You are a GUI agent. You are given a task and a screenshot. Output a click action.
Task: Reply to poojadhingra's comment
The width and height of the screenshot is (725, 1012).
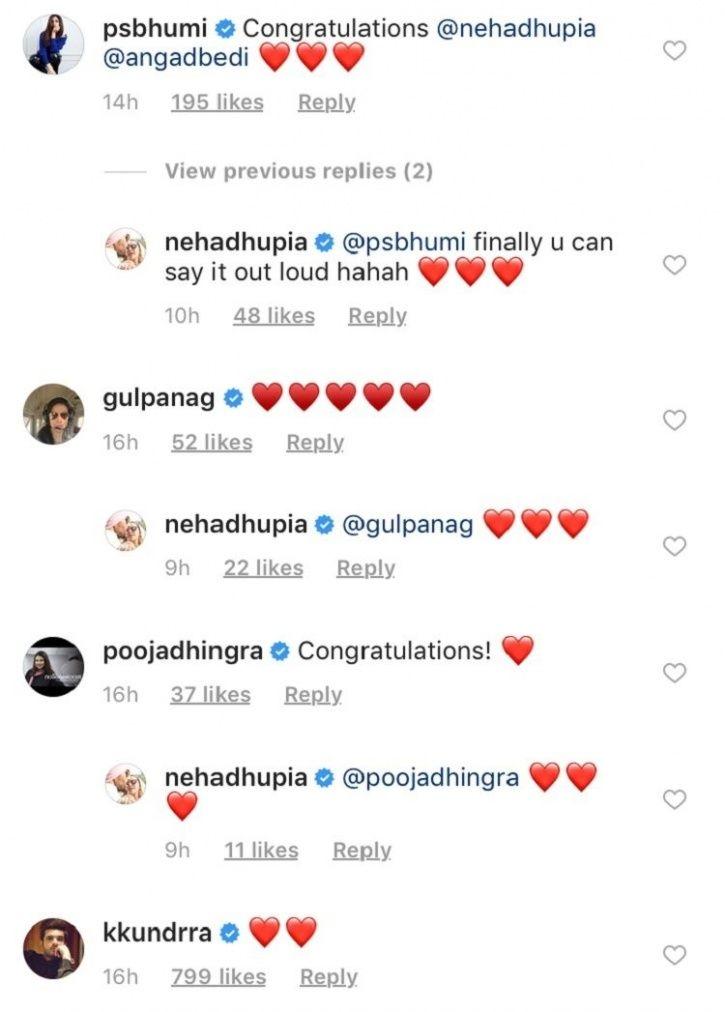pos(314,694)
